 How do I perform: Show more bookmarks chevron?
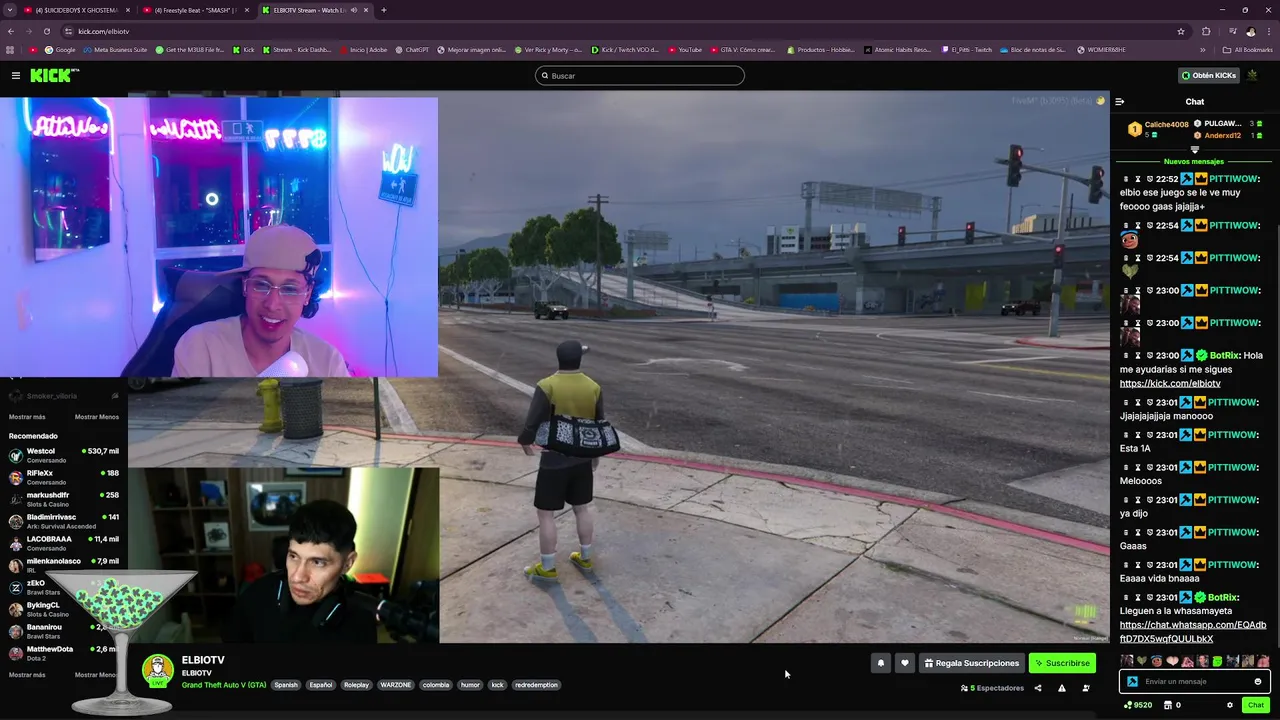pyautogui.click(x=1203, y=50)
